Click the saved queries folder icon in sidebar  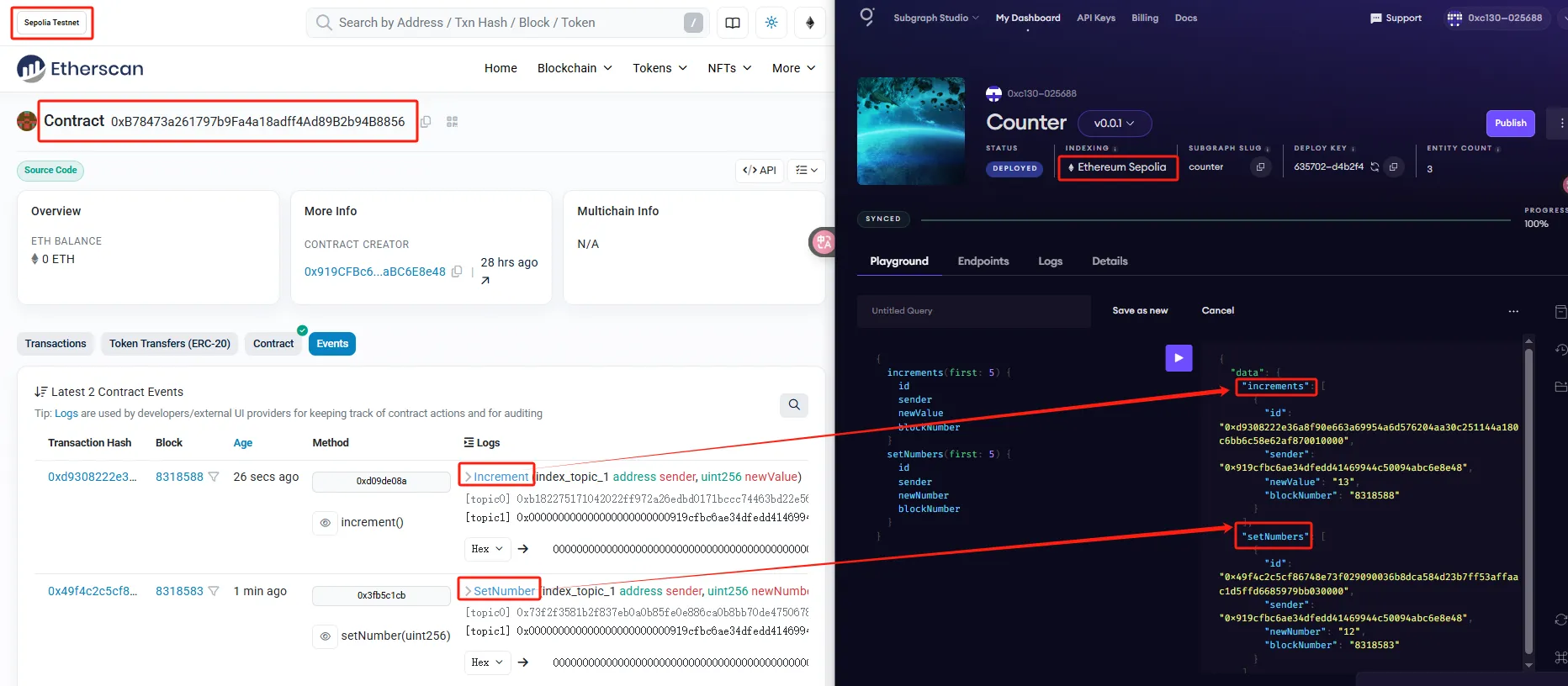1560,387
